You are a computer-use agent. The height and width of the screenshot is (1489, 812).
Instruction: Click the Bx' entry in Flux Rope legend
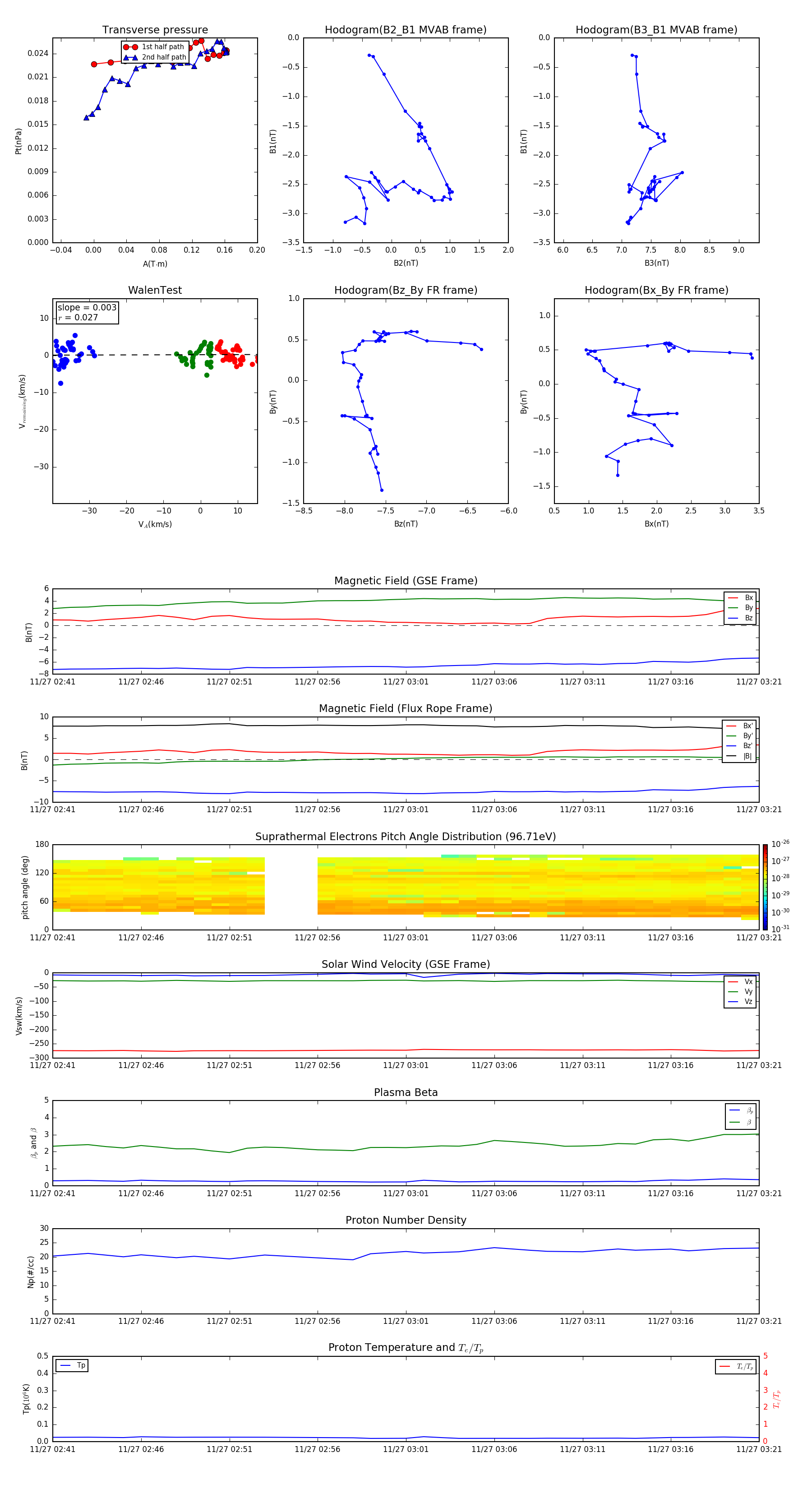(739, 726)
